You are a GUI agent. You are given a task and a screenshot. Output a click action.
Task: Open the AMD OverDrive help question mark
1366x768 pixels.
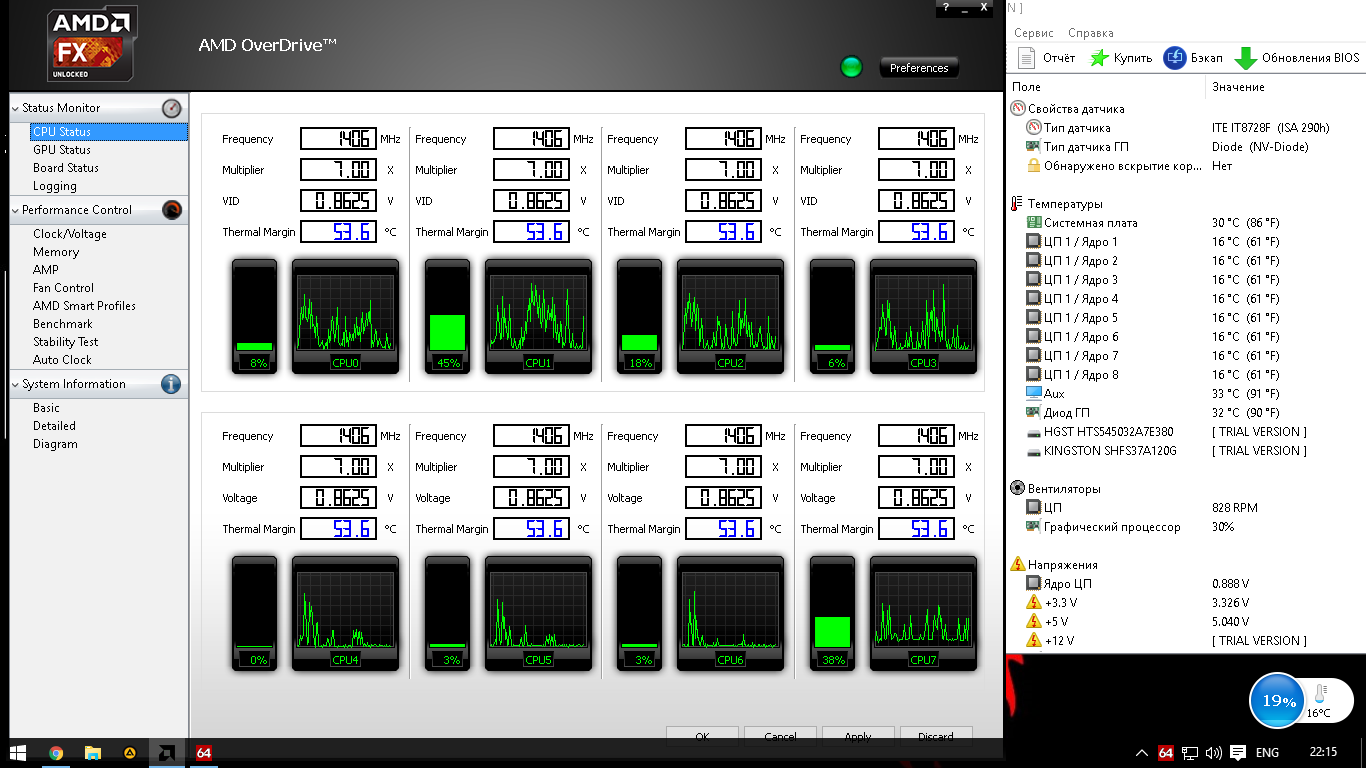click(945, 8)
